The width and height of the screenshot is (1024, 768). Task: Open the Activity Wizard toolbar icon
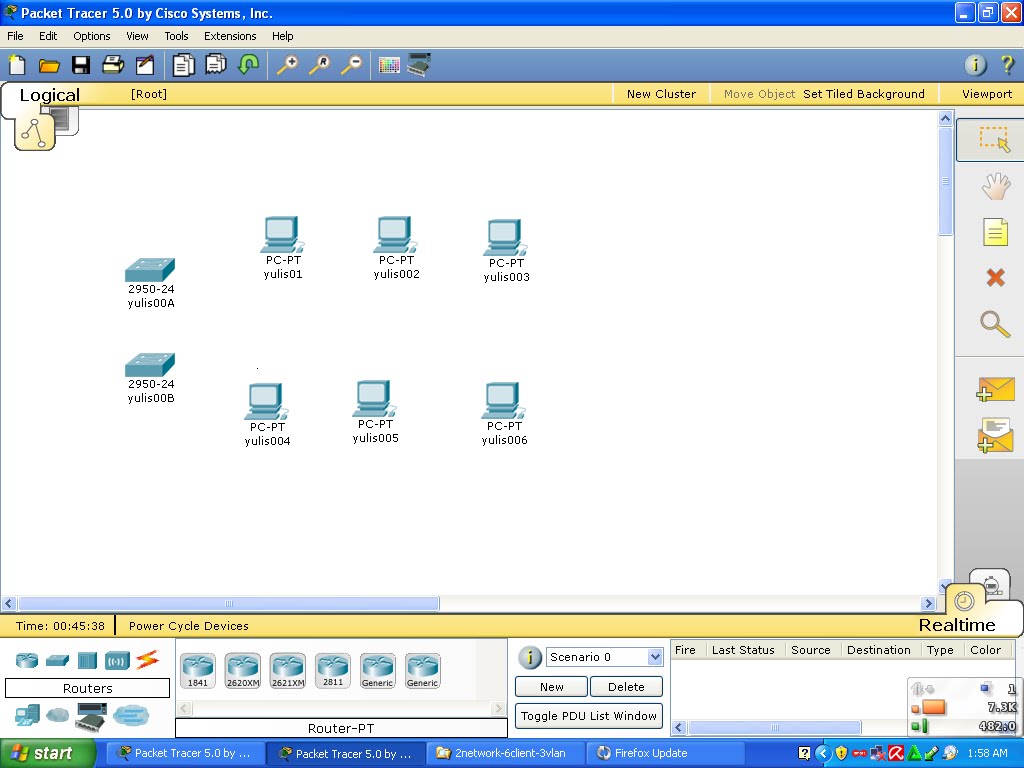(145, 65)
